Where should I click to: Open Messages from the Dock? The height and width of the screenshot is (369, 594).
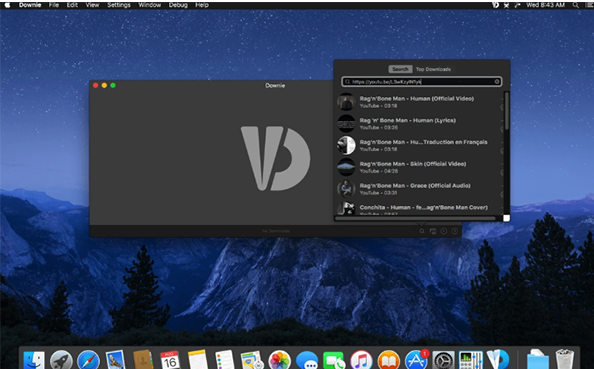(x=306, y=361)
